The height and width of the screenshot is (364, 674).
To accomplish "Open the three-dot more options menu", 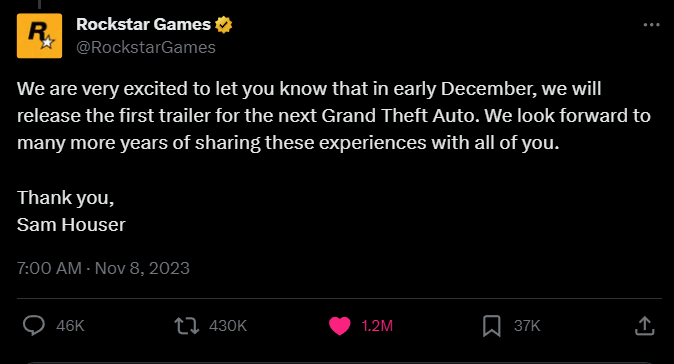I will (x=651, y=25).
